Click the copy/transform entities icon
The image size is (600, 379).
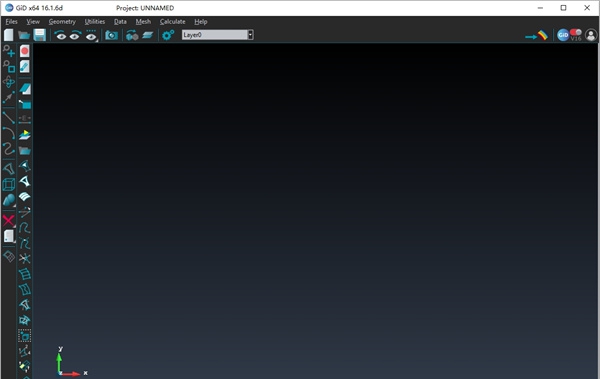point(132,36)
